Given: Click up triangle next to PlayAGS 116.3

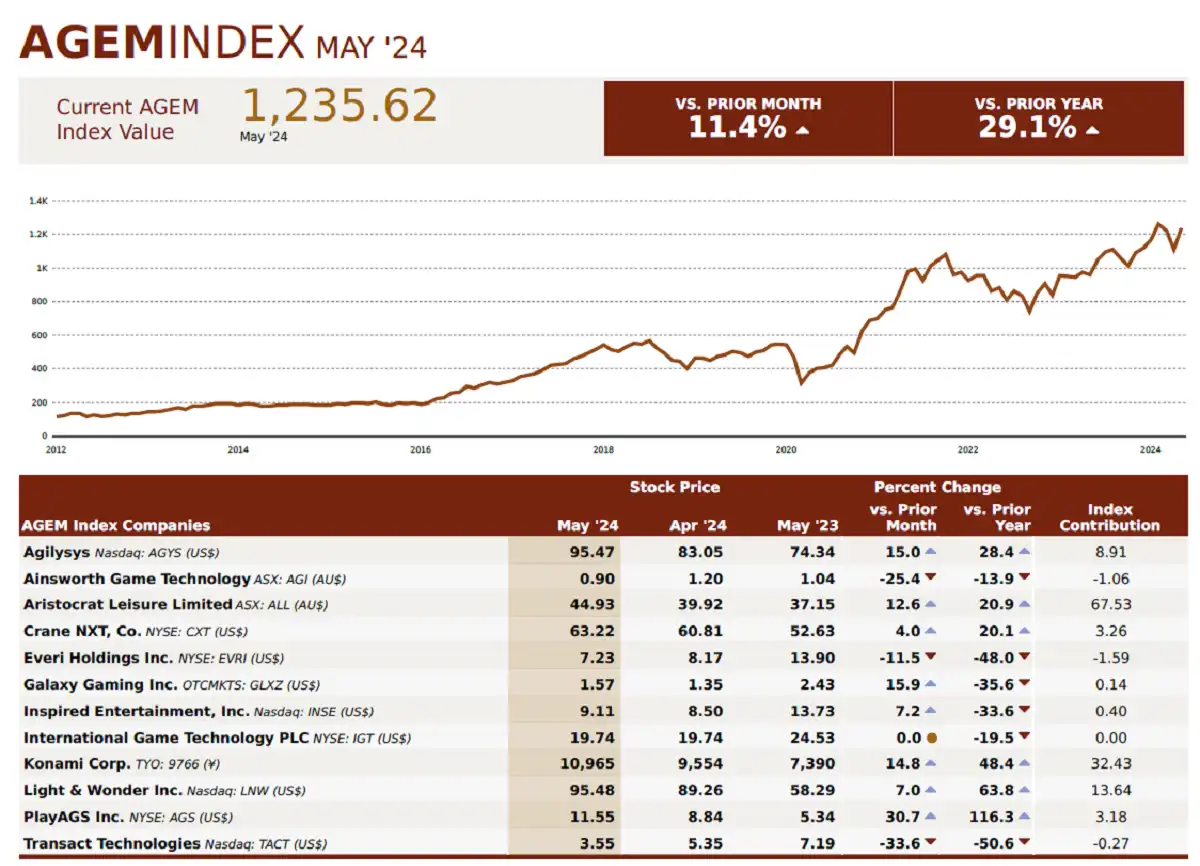Looking at the screenshot, I should (x=1024, y=817).
